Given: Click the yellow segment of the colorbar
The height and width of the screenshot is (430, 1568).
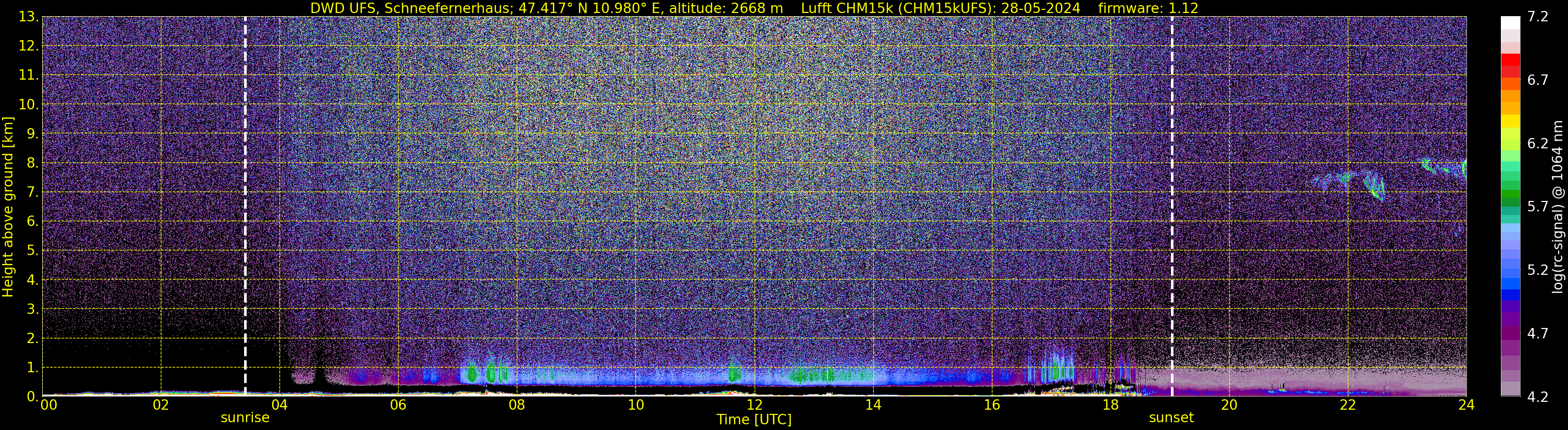Looking at the screenshot, I should 1510,122.
